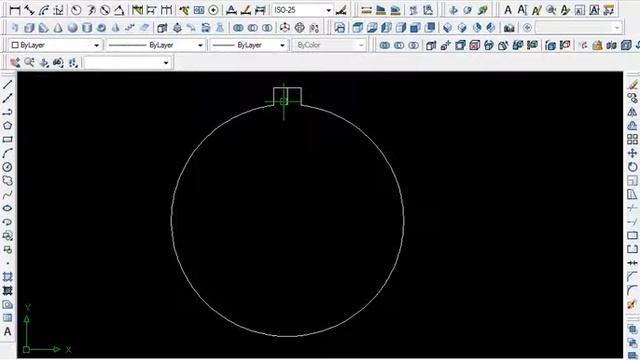
Task: Select the Fillet tool in Modify toolbar
Action: click(x=632, y=291)
